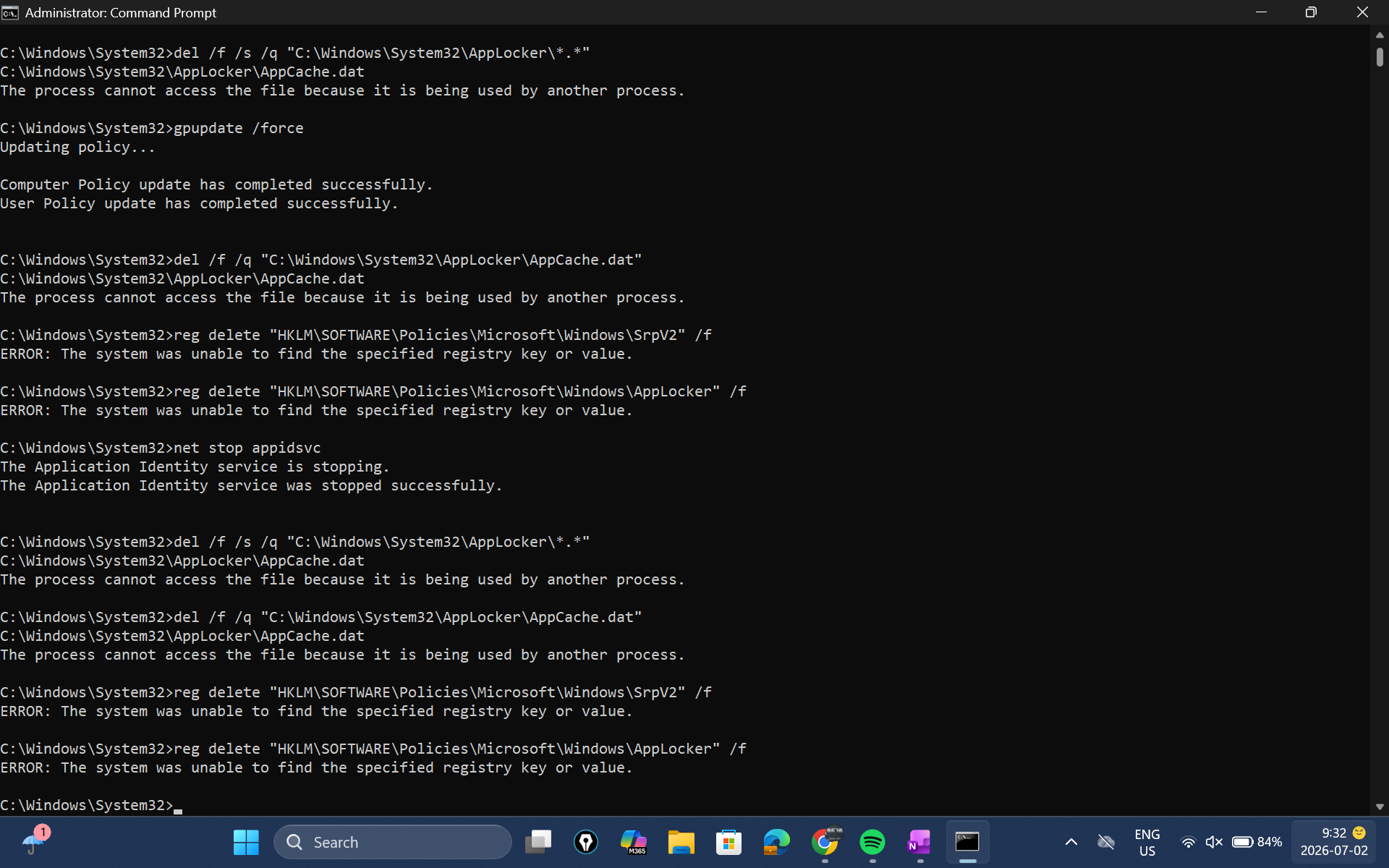Open File Explorer from the taskbar
The image size is (1389, 868).
(x=681, y=842)
